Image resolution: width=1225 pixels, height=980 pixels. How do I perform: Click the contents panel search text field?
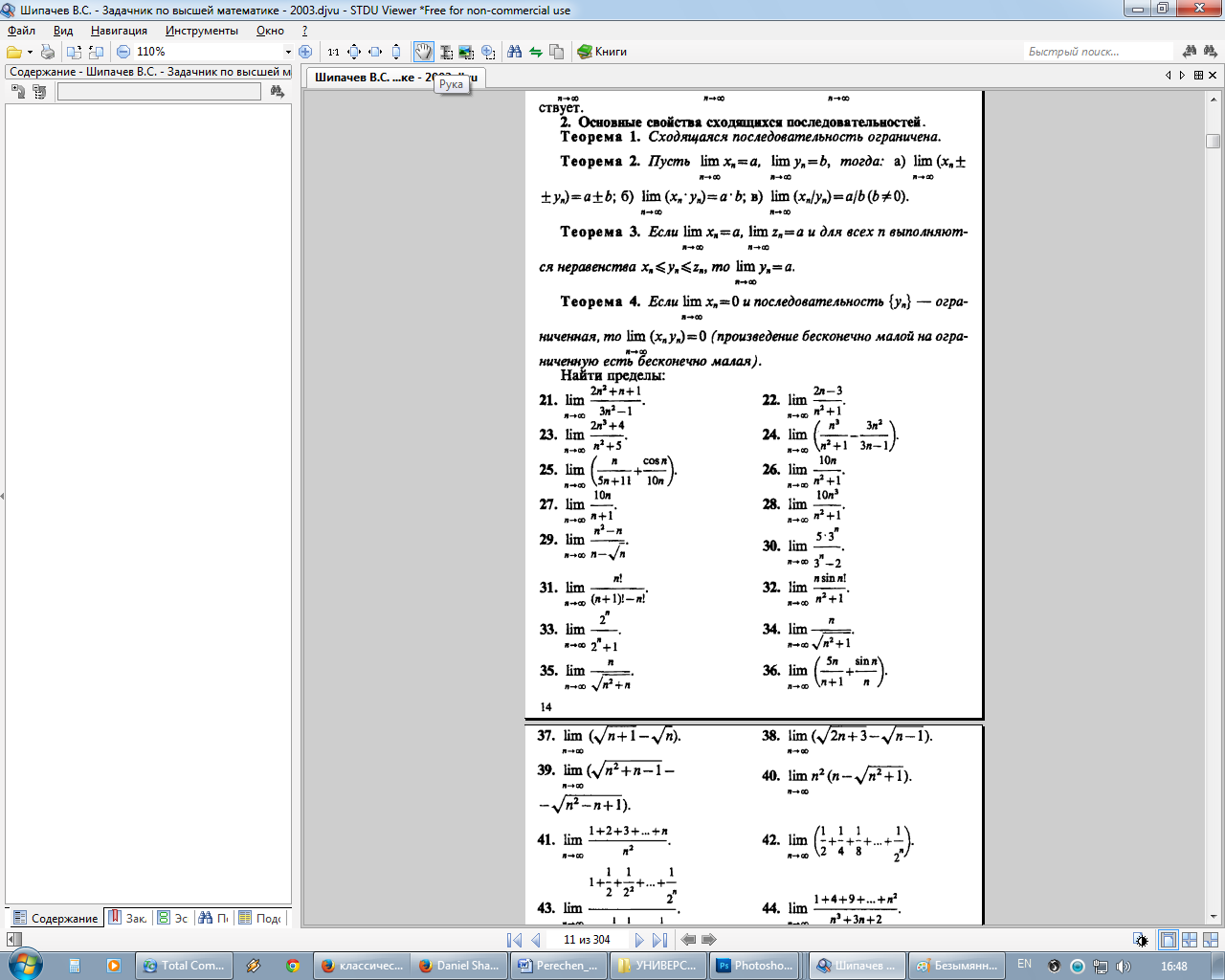point(159,92)
